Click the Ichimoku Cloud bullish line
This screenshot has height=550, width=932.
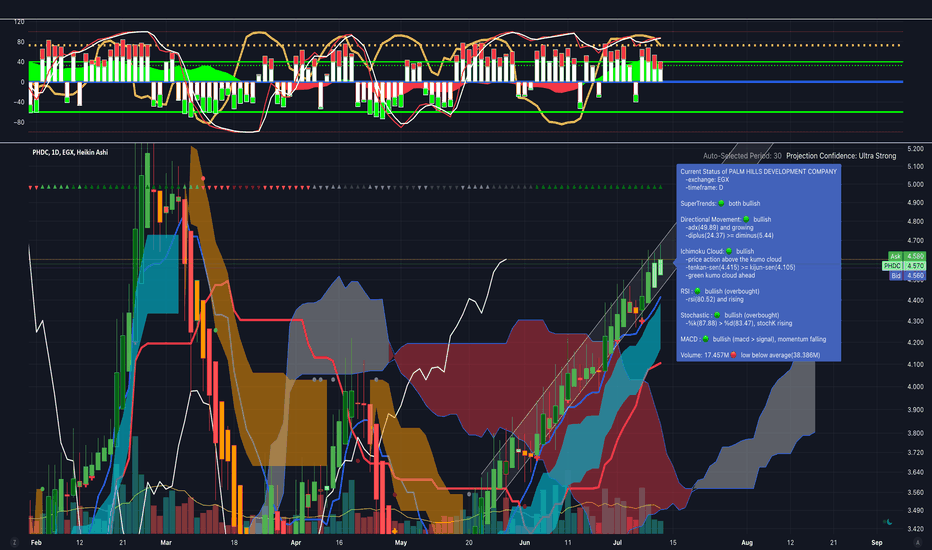pos(717,252)
